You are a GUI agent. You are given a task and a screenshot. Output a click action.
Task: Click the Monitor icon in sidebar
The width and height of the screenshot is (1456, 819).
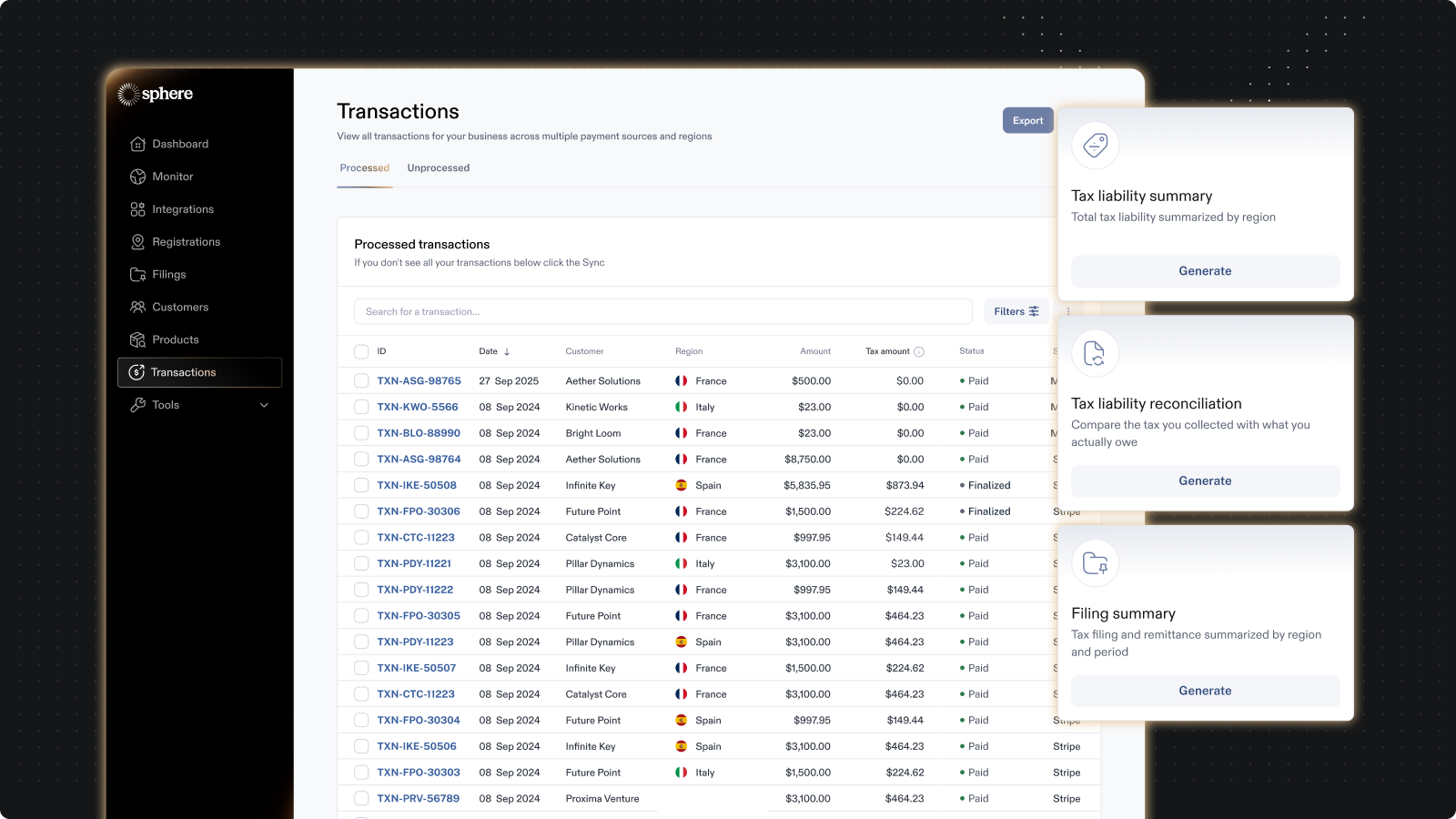(137, 177)
